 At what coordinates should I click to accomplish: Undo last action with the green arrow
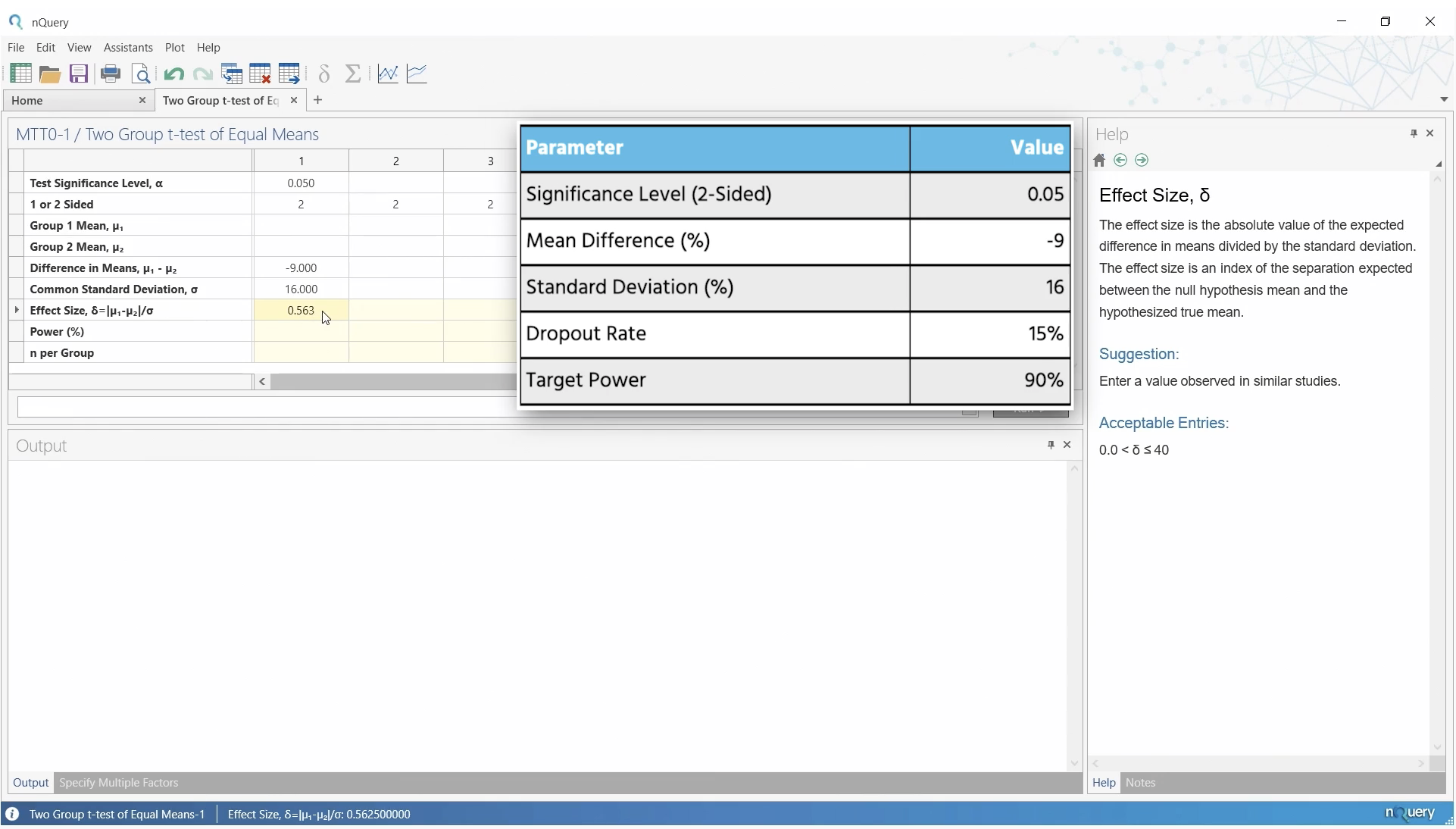[x=173, y=74]
